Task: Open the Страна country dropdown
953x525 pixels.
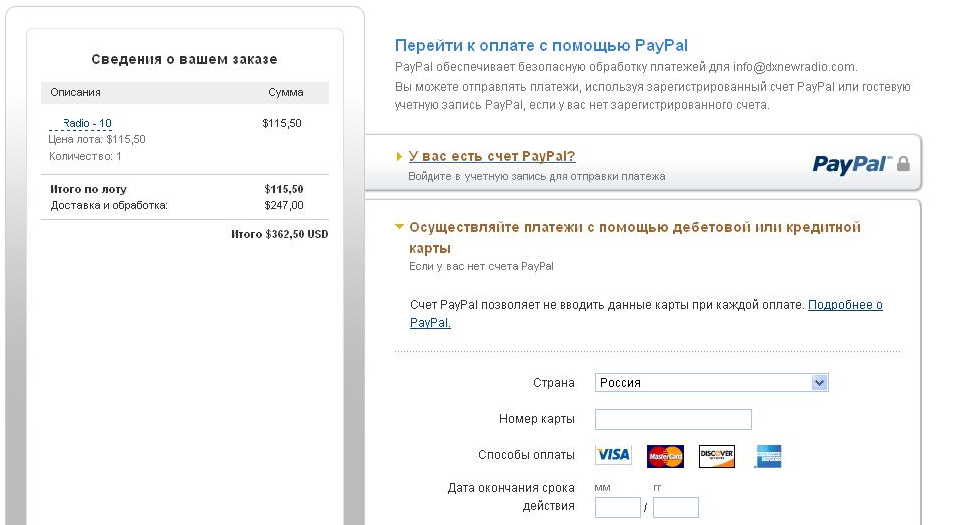Action: tap(711, 383)
